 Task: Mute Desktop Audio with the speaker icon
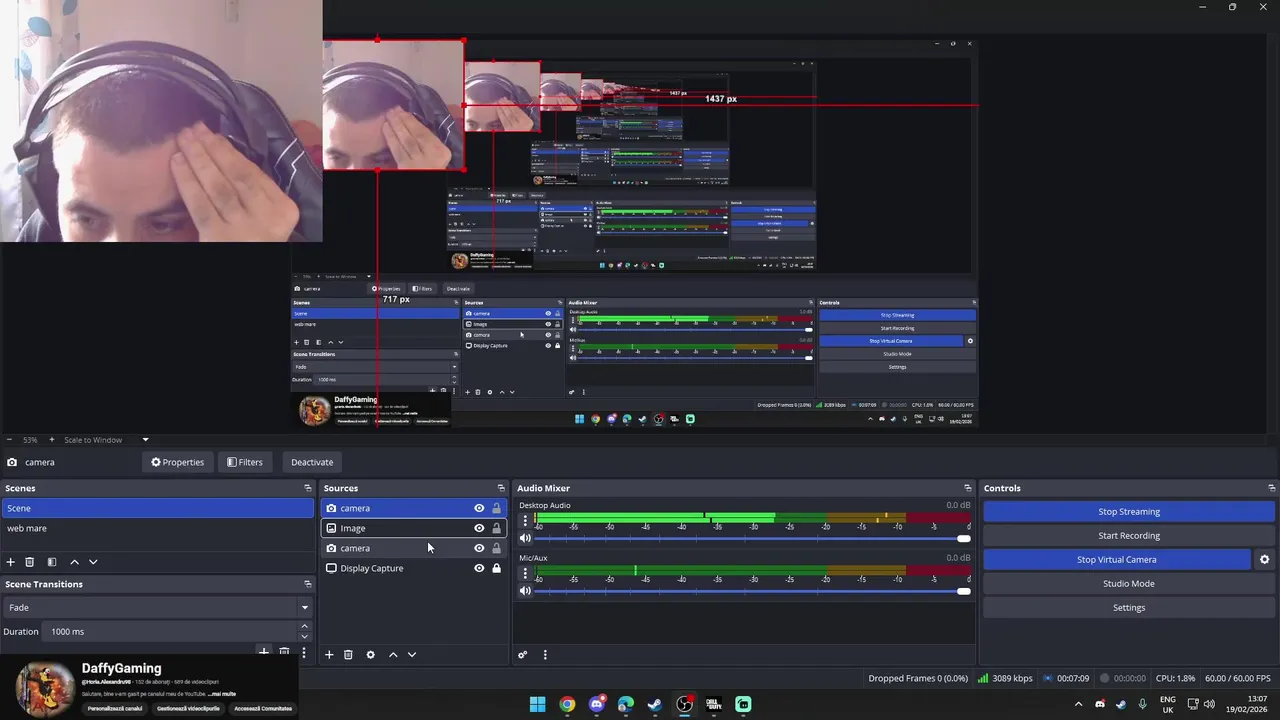click(x=525, y=538)
